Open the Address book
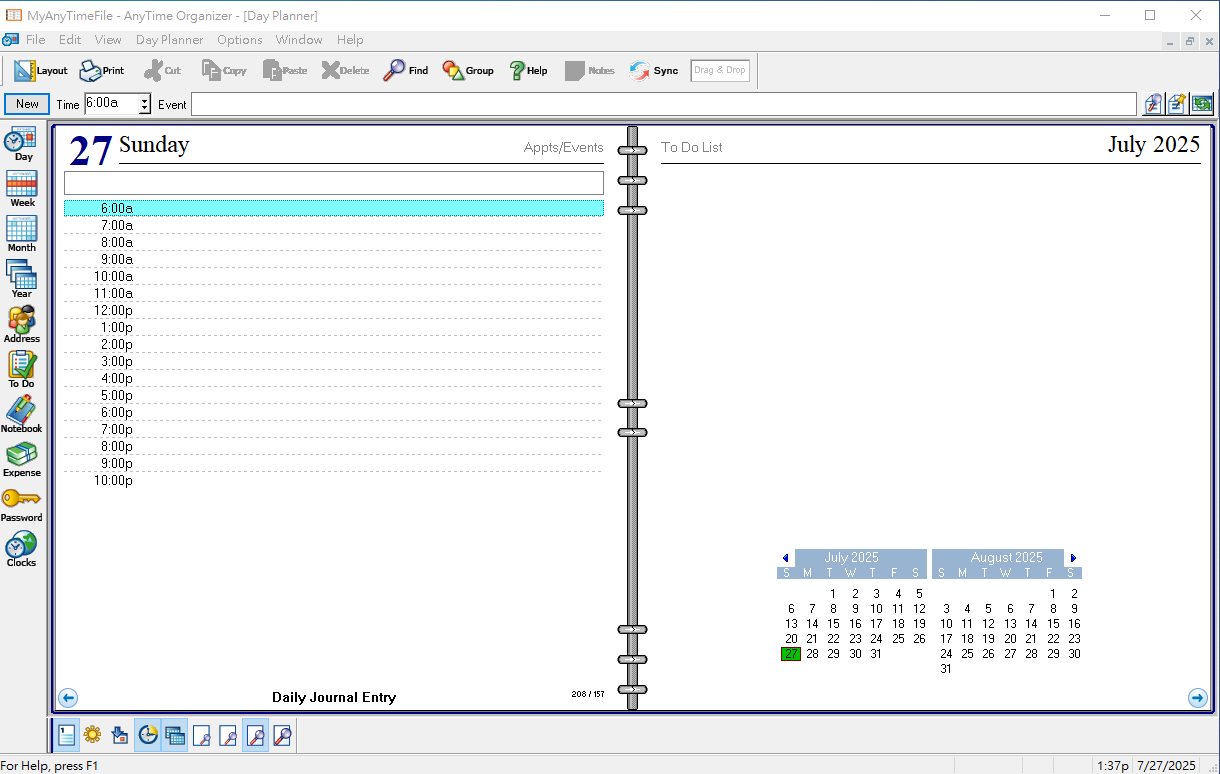This screenshot has height=774, width=1220. (22, 326)
